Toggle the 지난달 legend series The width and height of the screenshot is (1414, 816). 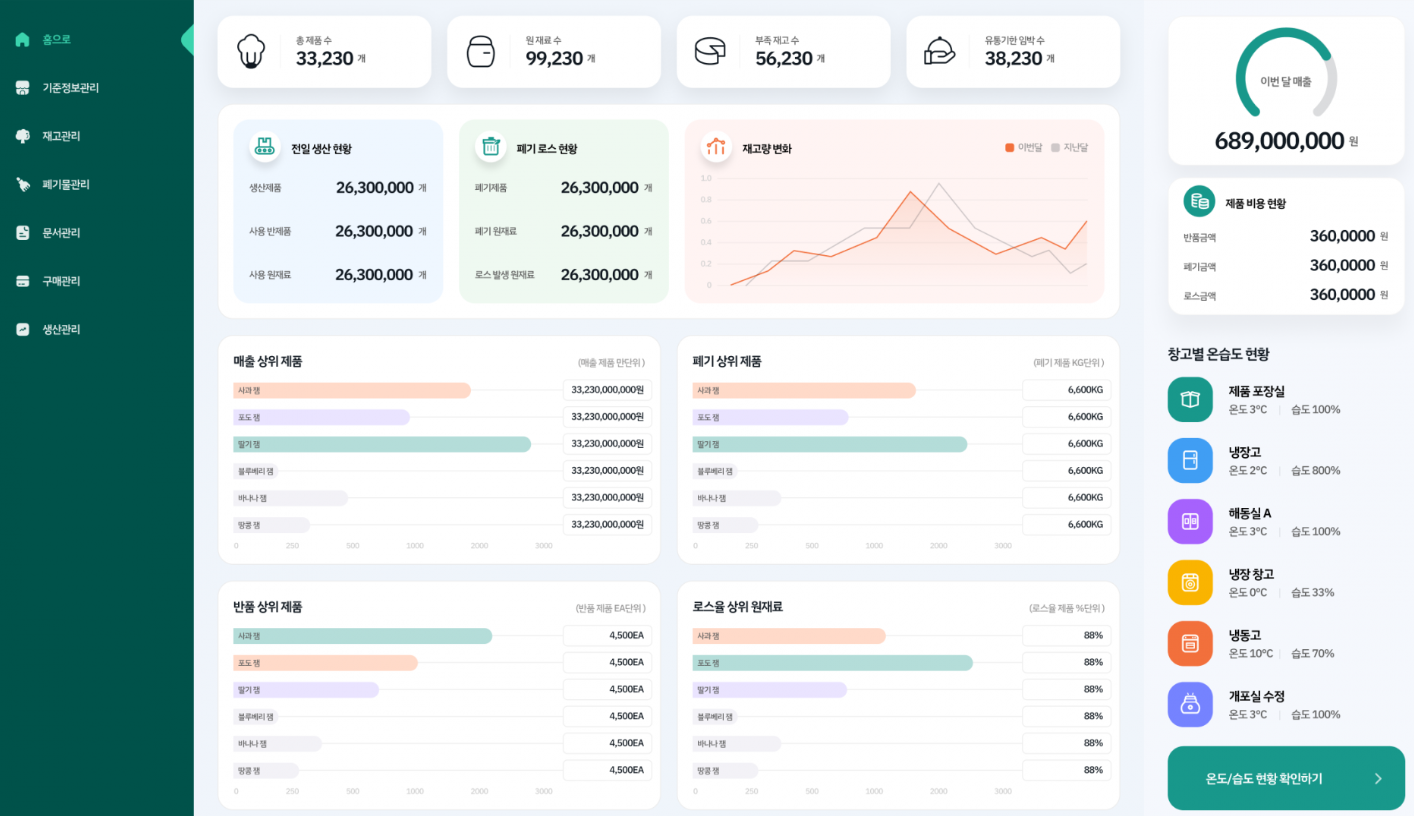pyautogui.click(x=1069, y=147)
